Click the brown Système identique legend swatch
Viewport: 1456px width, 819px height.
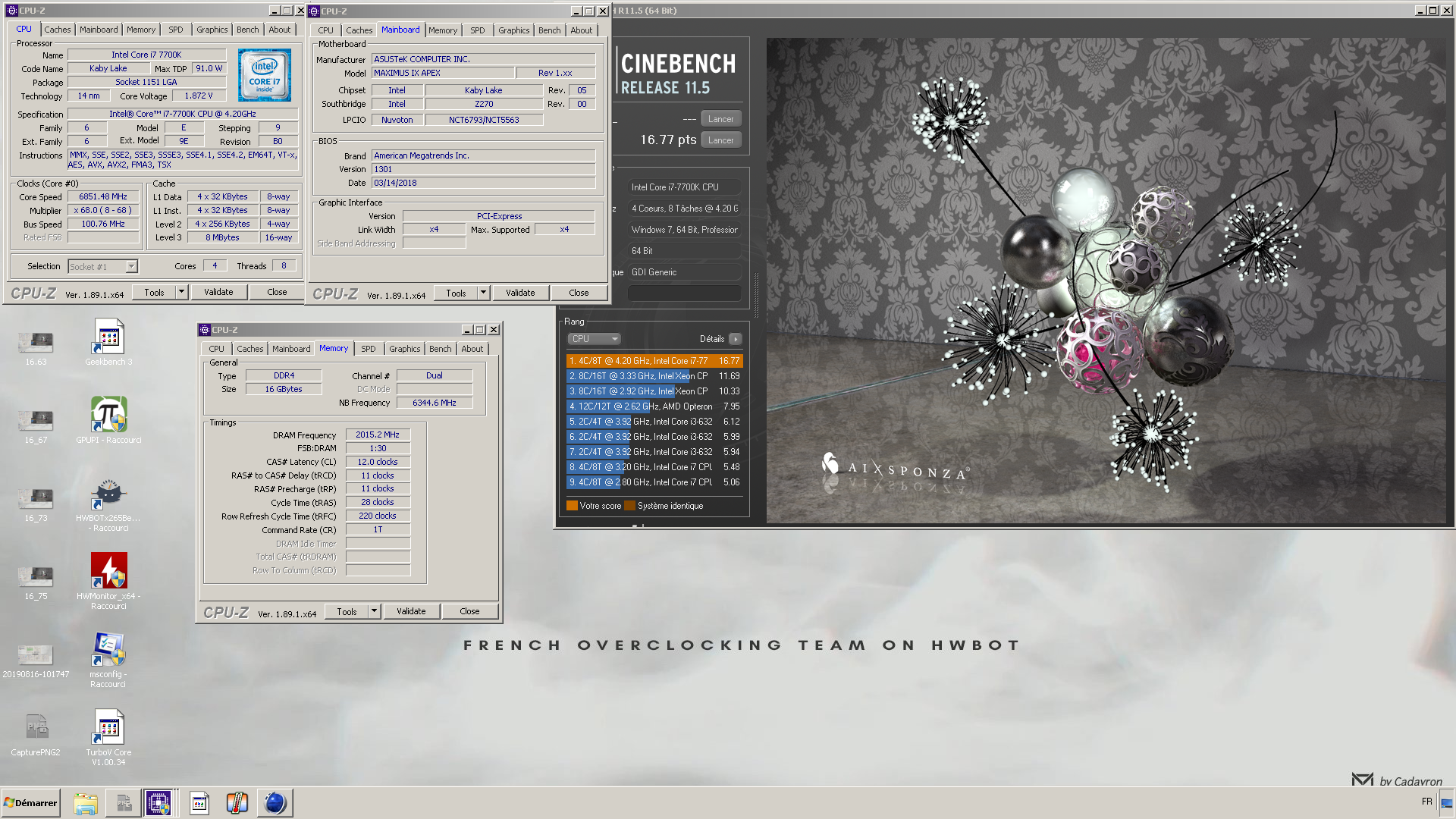pos(629,506)
